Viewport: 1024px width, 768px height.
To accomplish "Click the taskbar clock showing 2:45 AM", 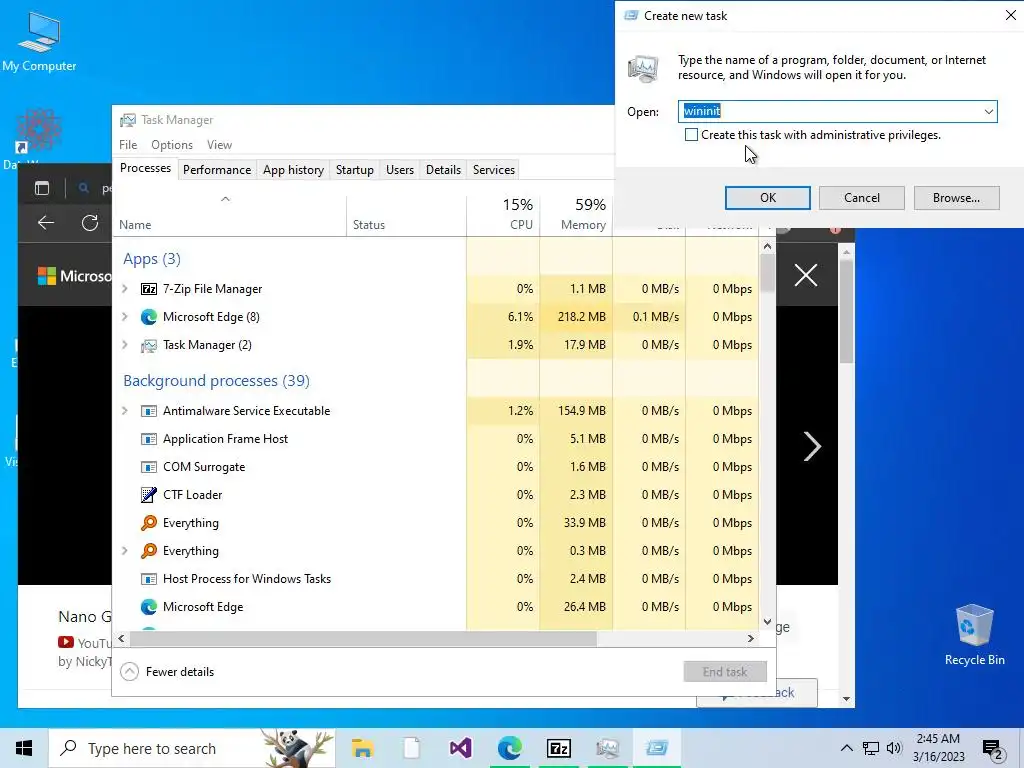I will tap(938, 748).
